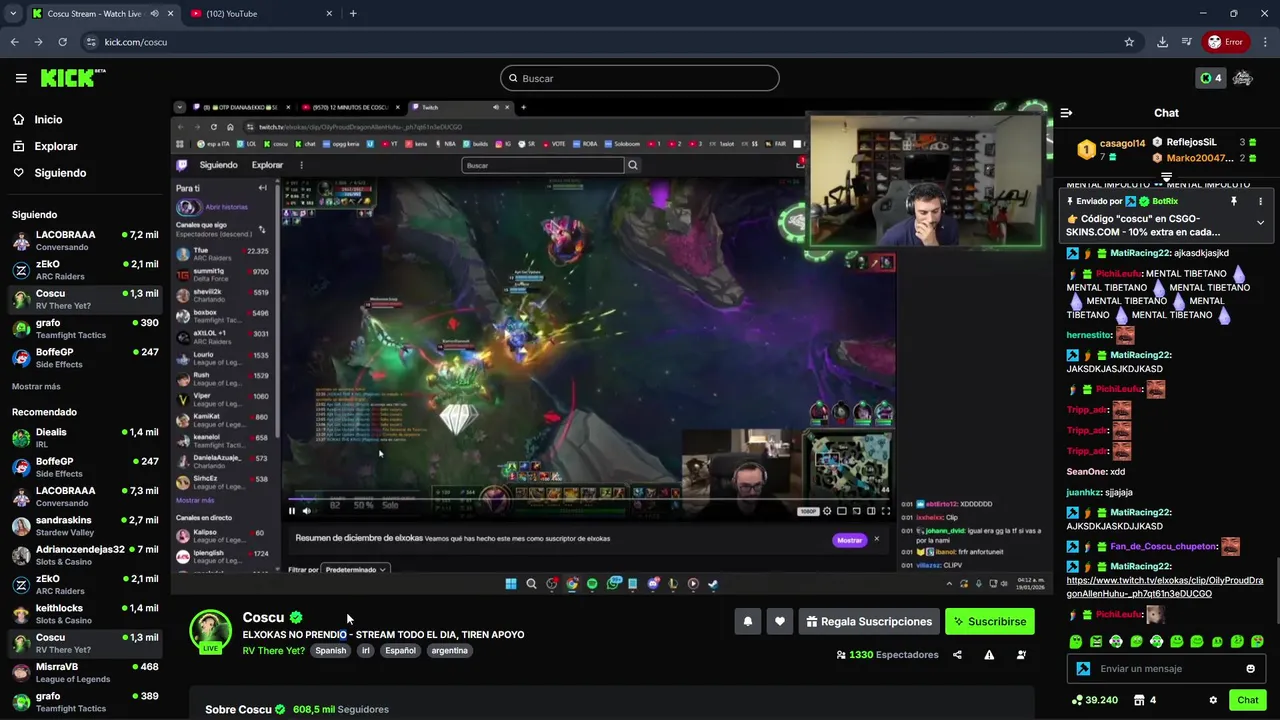Open pinned message options three dots
This screenshot has width=1280, height=720.
click(x=1260, y=201)
